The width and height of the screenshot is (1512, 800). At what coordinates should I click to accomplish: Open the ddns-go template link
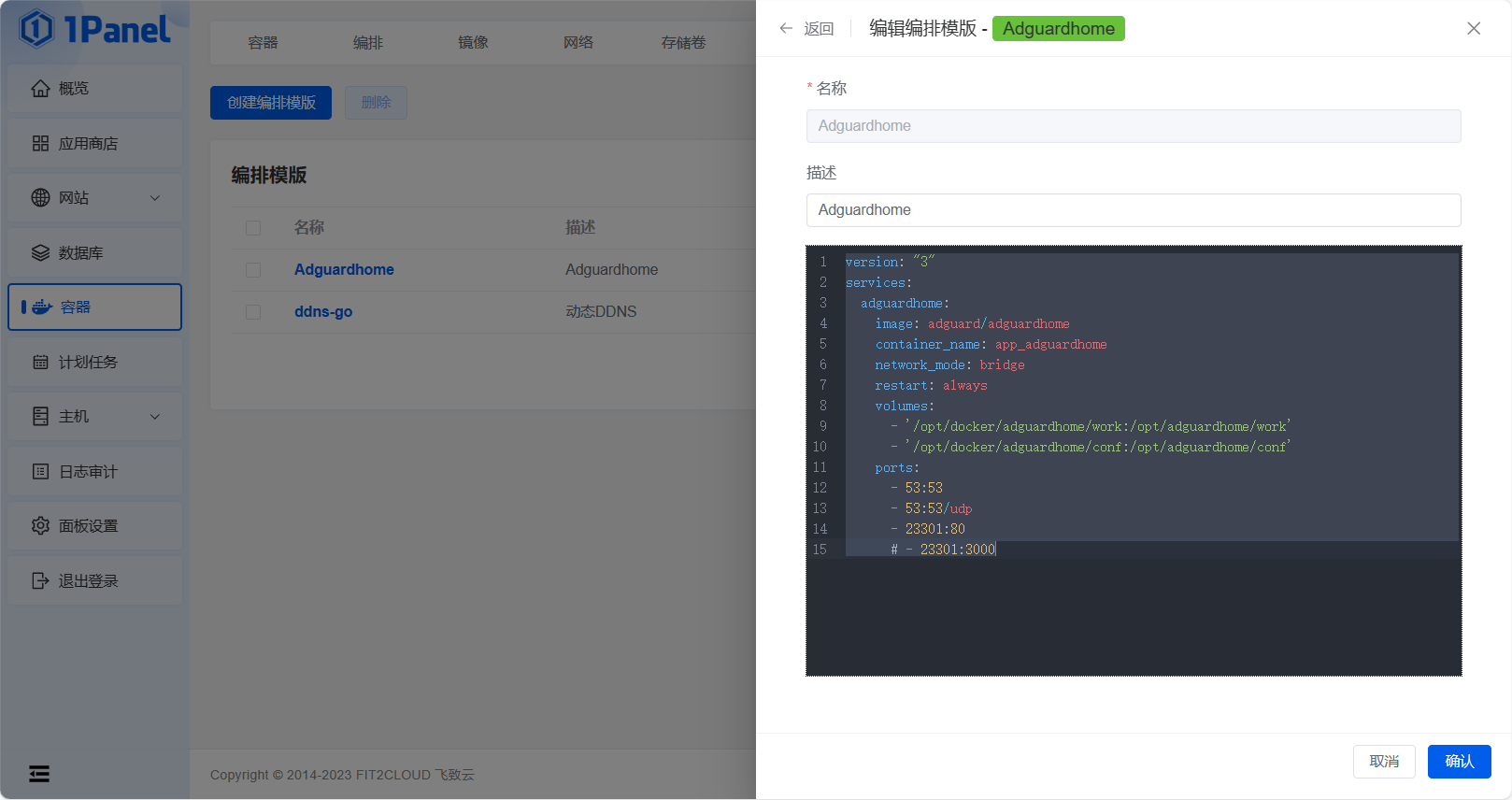323,312
